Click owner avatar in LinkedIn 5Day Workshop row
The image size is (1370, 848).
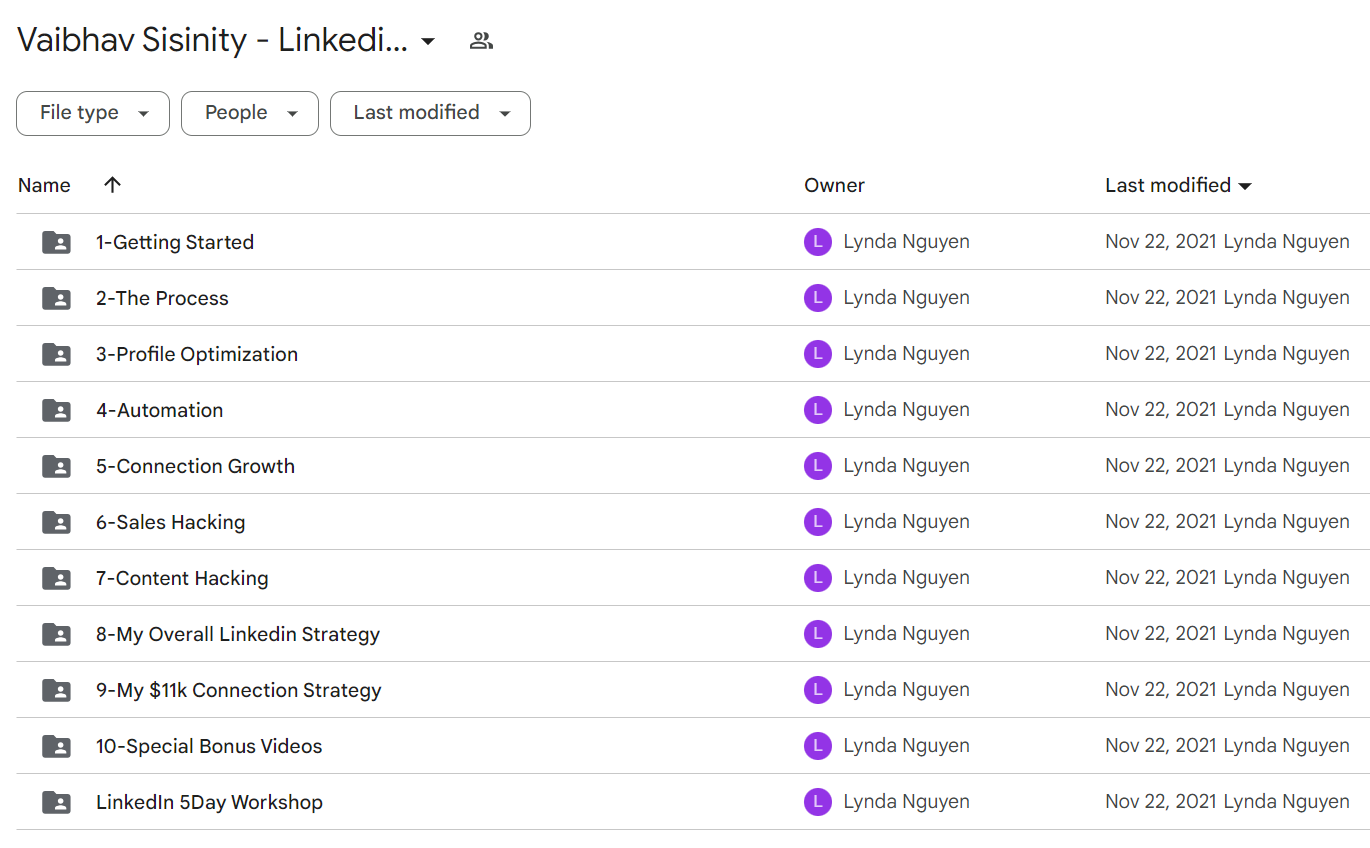[x=818, y=802]
